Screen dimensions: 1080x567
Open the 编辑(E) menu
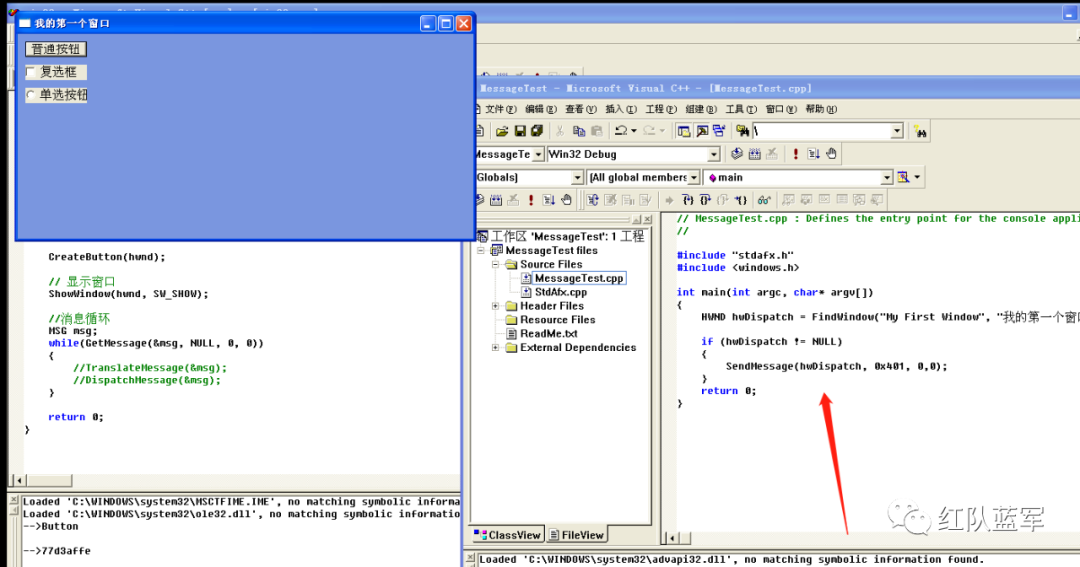[540, 109]
